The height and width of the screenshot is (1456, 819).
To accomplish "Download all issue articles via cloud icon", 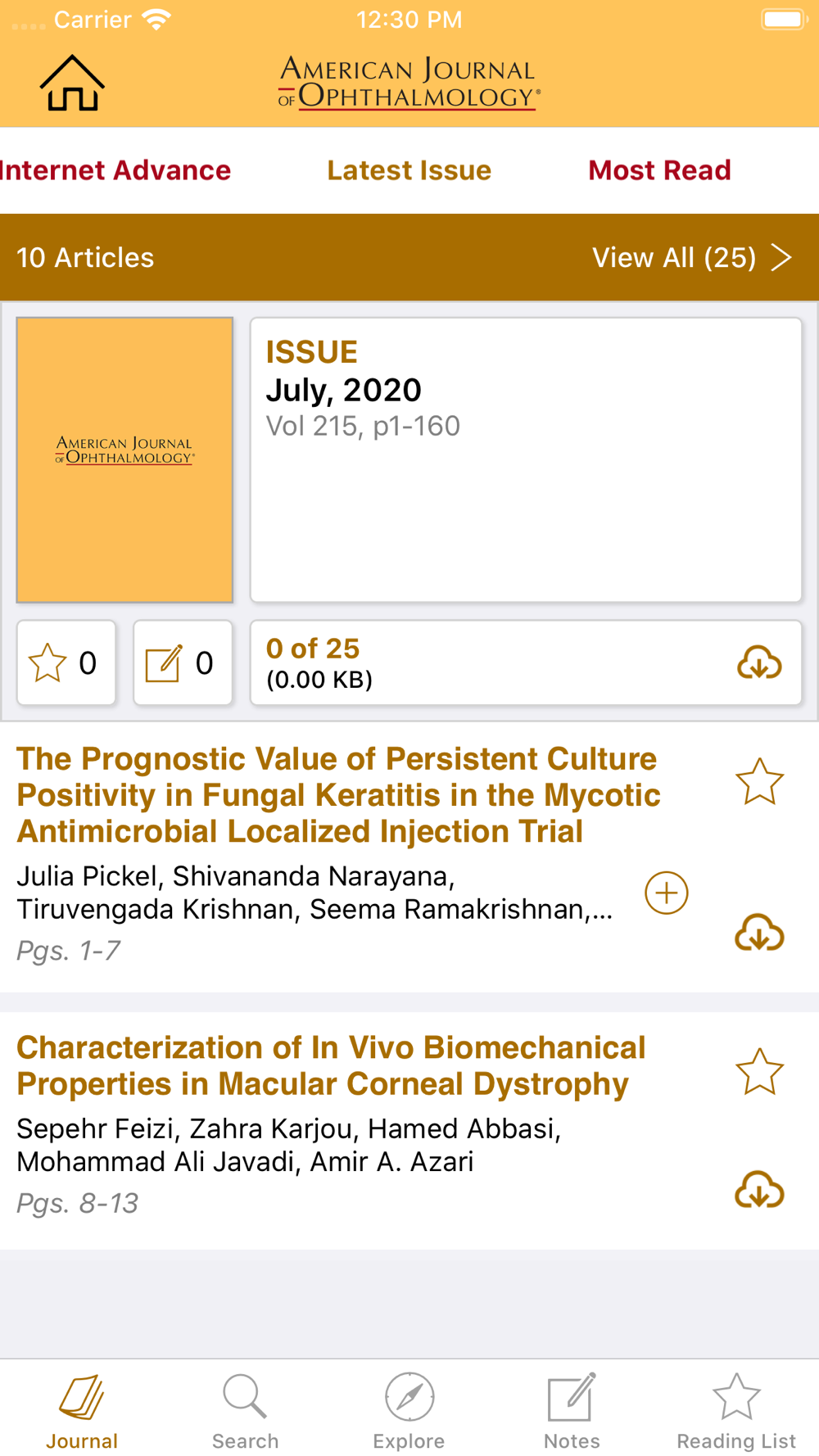I will pyautogui.click(x=759, y=662).
